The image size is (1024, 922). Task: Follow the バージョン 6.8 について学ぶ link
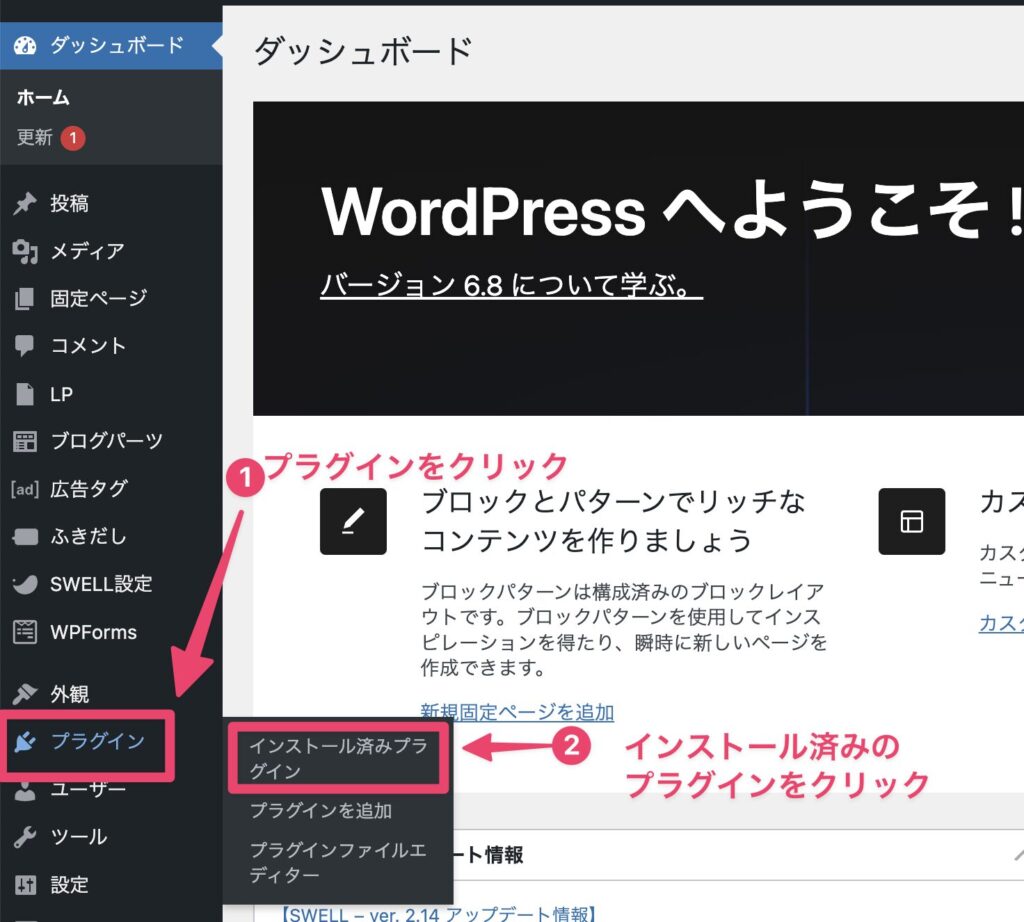(511, 285)
